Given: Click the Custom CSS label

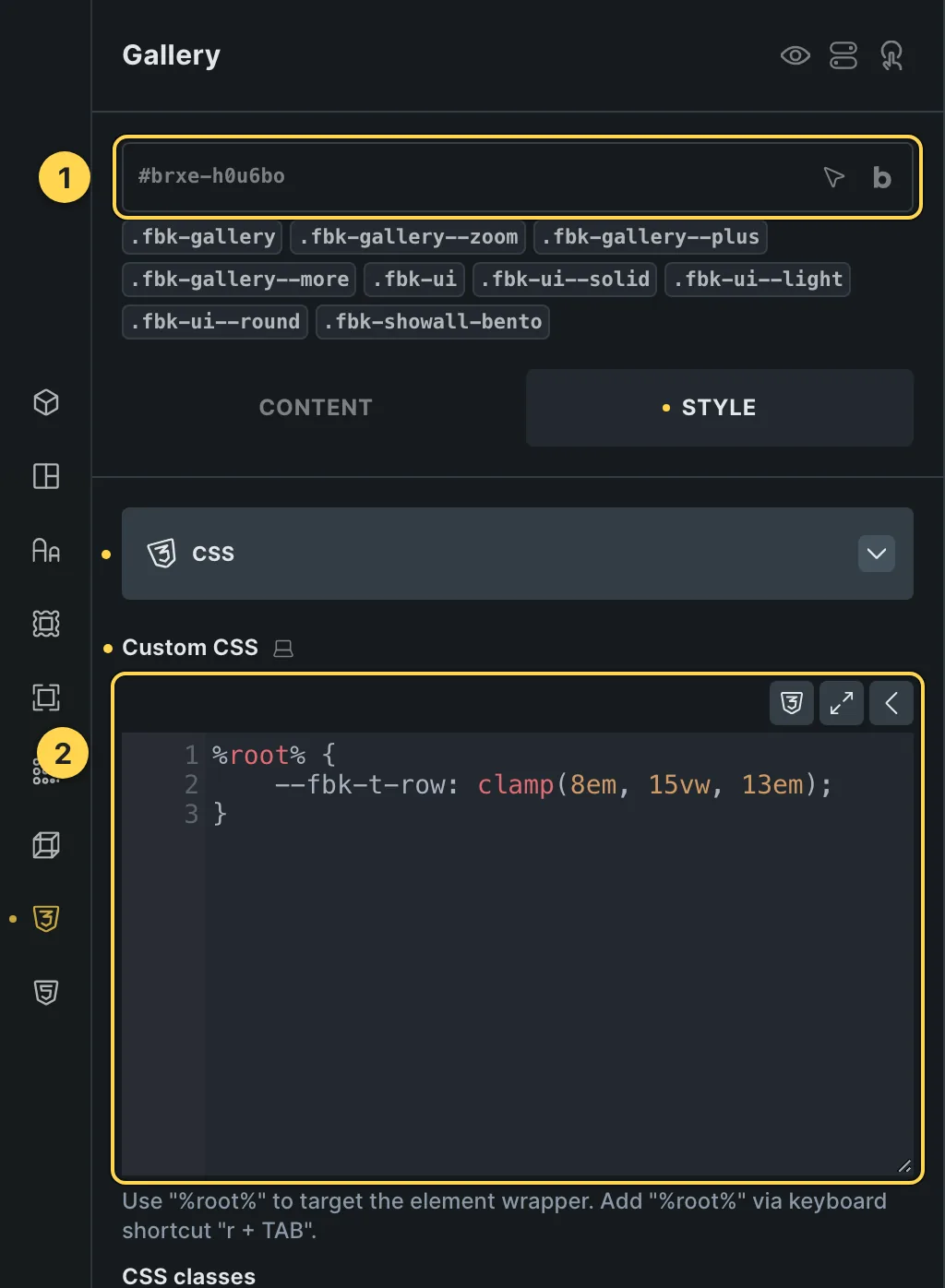Looking at the screenshot, I should click(190, 648).
